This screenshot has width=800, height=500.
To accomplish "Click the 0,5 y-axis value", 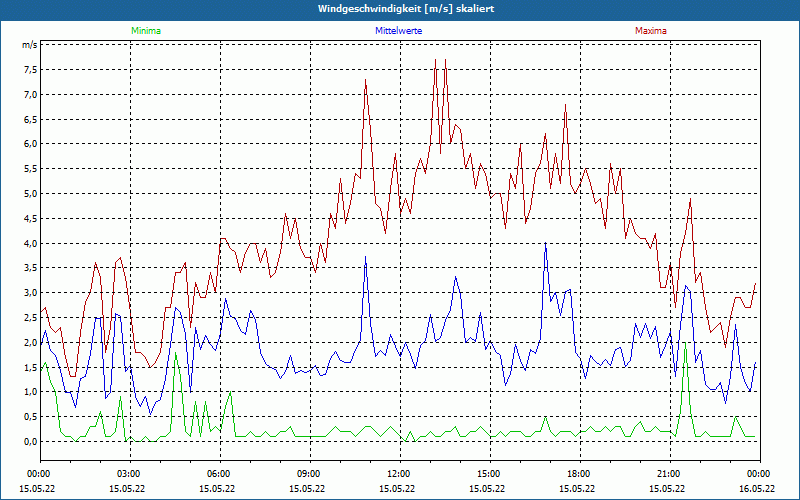I will tap(31, 417).
